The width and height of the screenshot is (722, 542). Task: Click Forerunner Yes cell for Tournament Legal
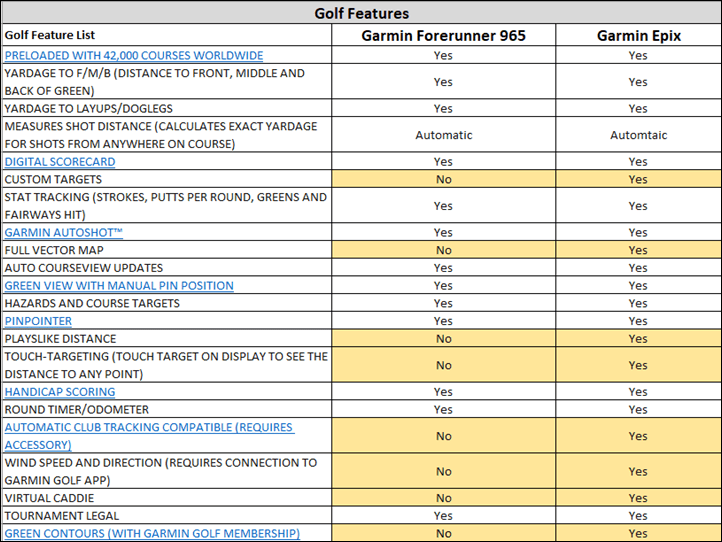point(443,516)
